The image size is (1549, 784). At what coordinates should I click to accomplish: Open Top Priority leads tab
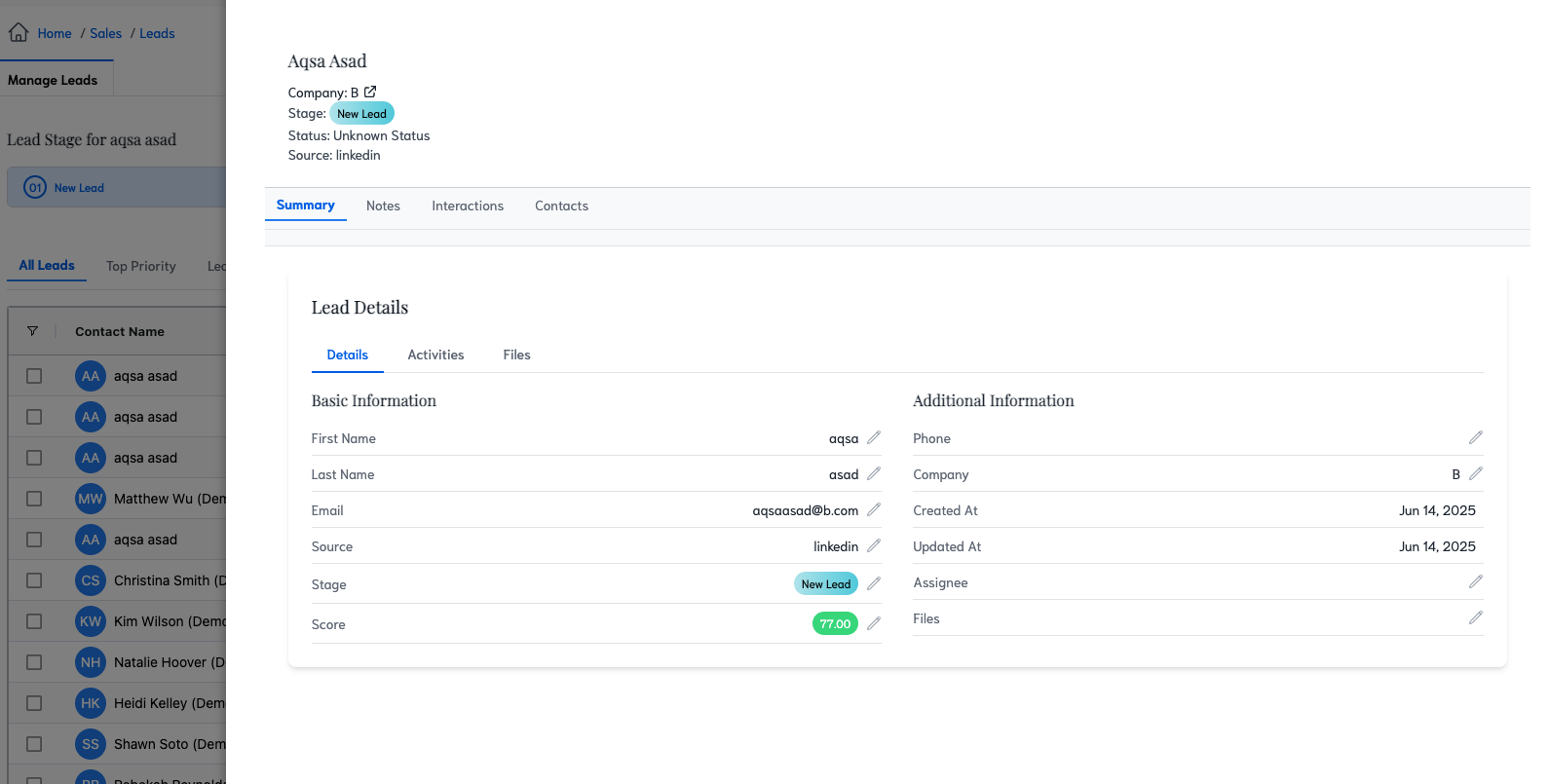point(141,266)
